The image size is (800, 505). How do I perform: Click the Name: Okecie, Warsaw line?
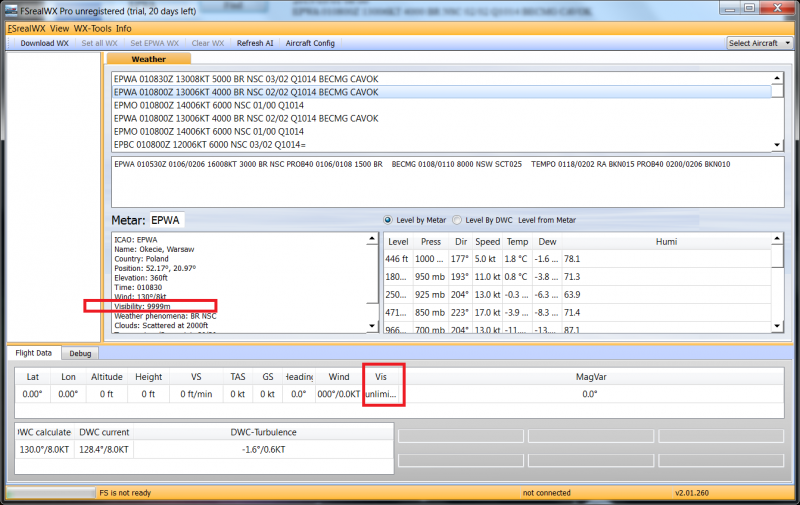click(154, 249)
